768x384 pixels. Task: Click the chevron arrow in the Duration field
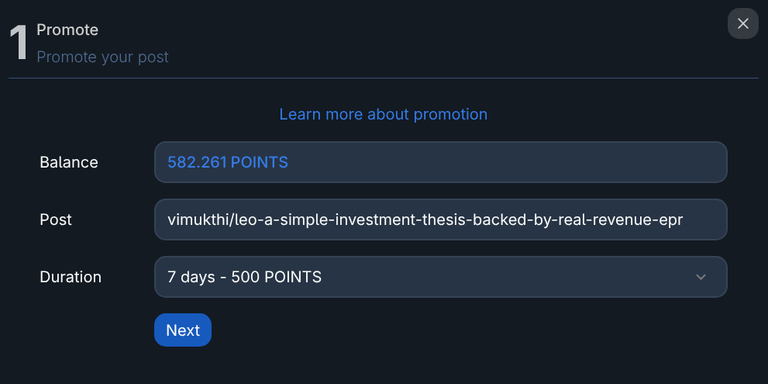(x=701, y=277)
